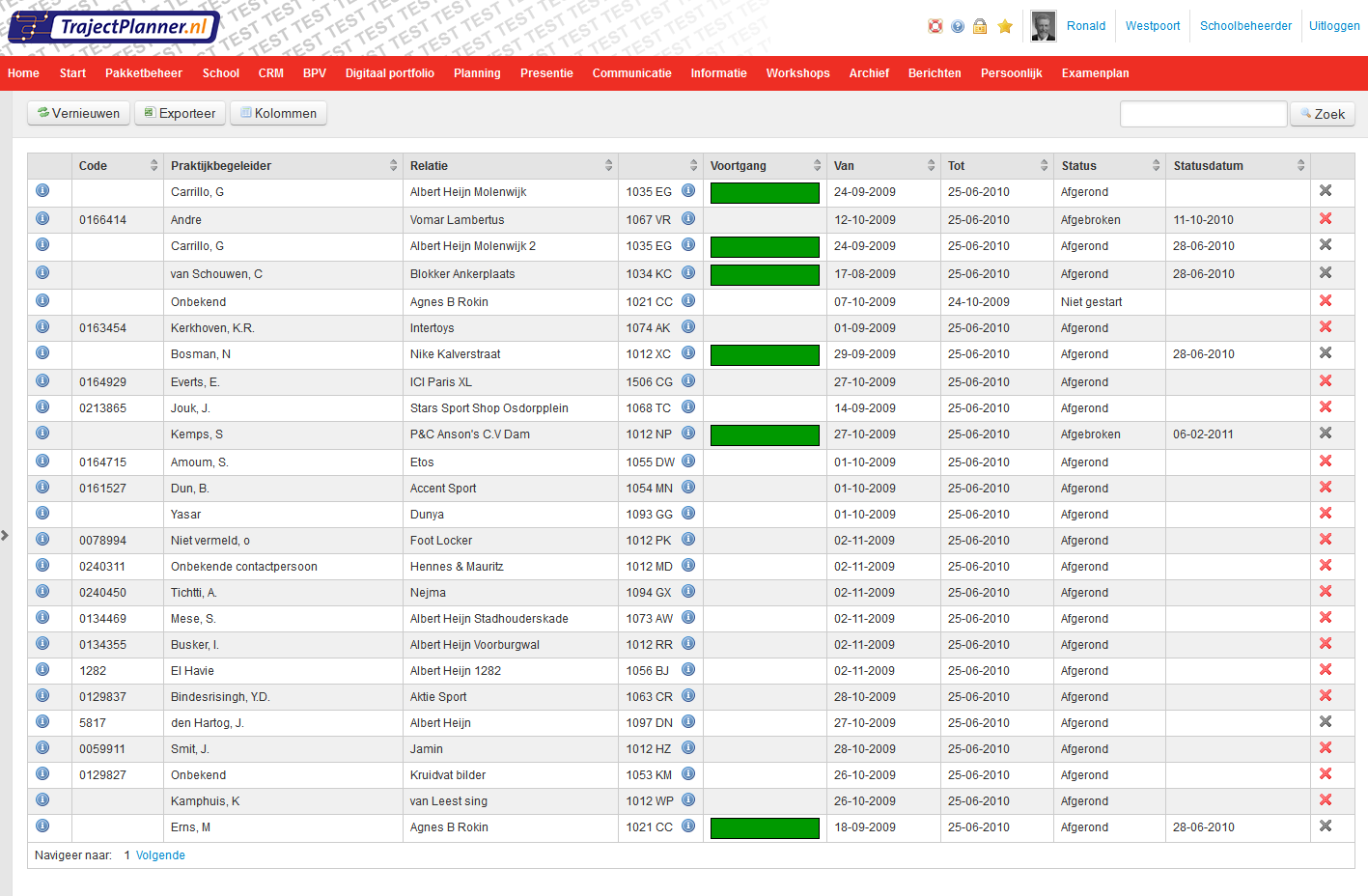Click info icon left of Carrillo Albert Heijn Molenwijk row
Viewport: 1368px width, 896px height.
pos(42,190)
